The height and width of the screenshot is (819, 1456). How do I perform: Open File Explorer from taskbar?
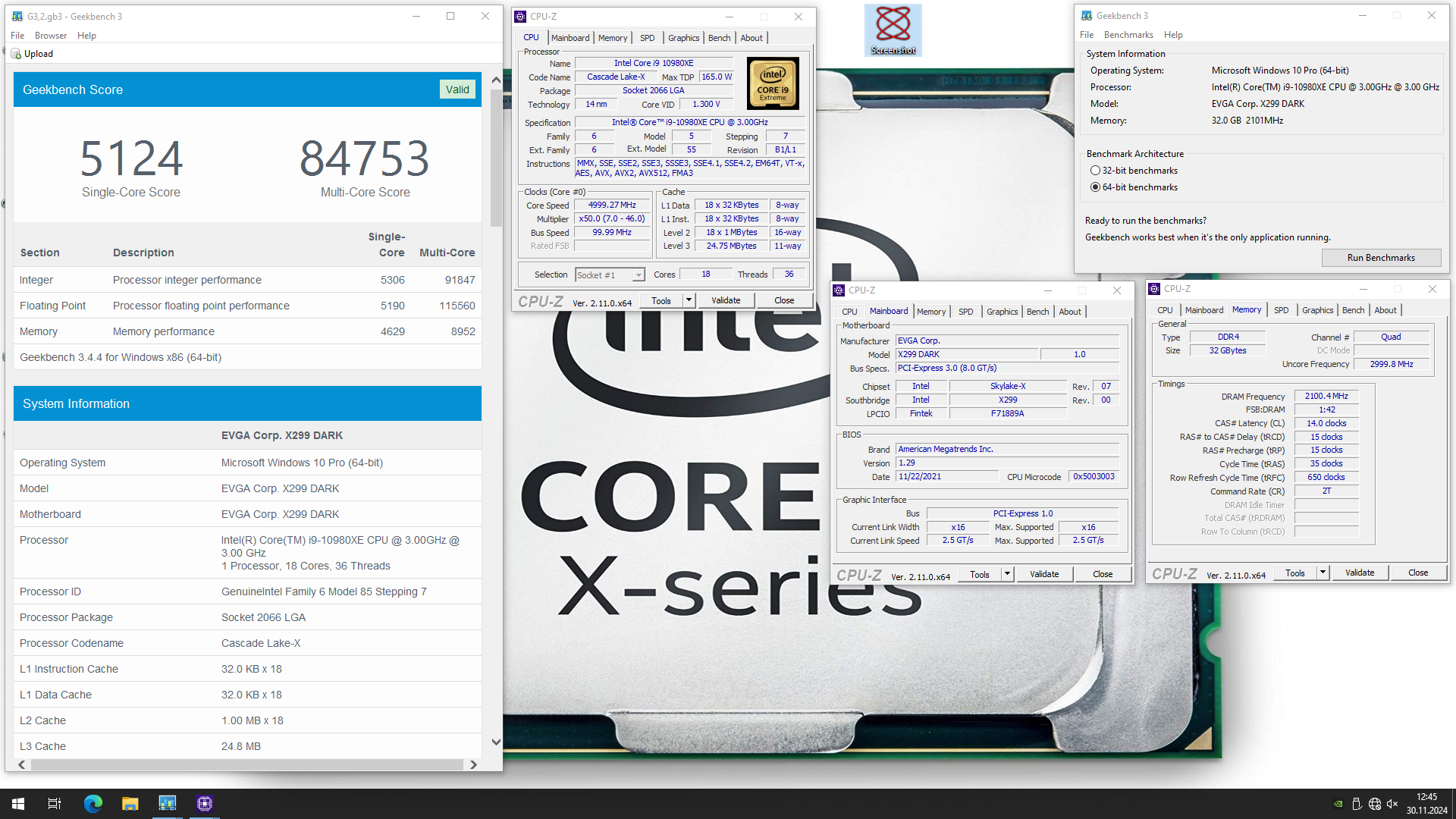tap(130, 804)
